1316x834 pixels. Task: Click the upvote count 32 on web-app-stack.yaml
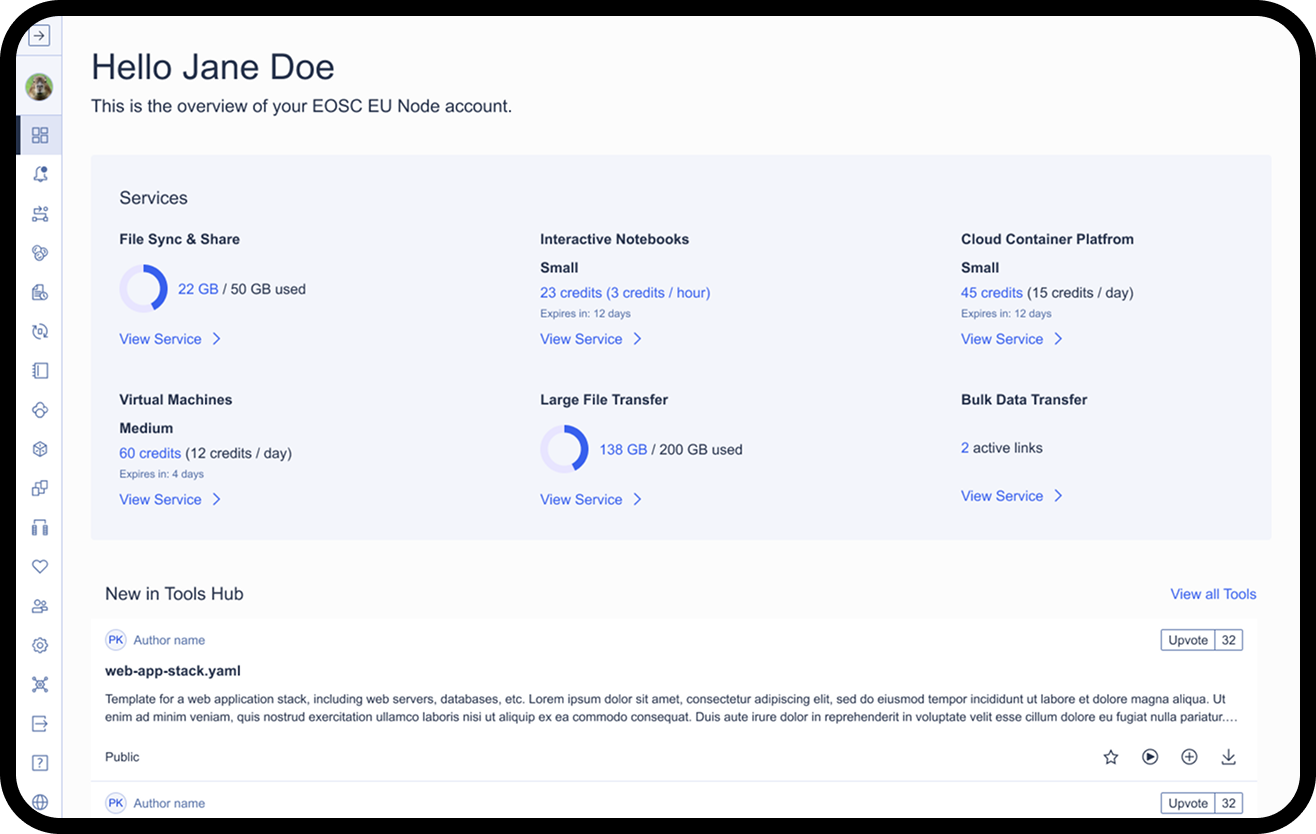click(1229, 640)
